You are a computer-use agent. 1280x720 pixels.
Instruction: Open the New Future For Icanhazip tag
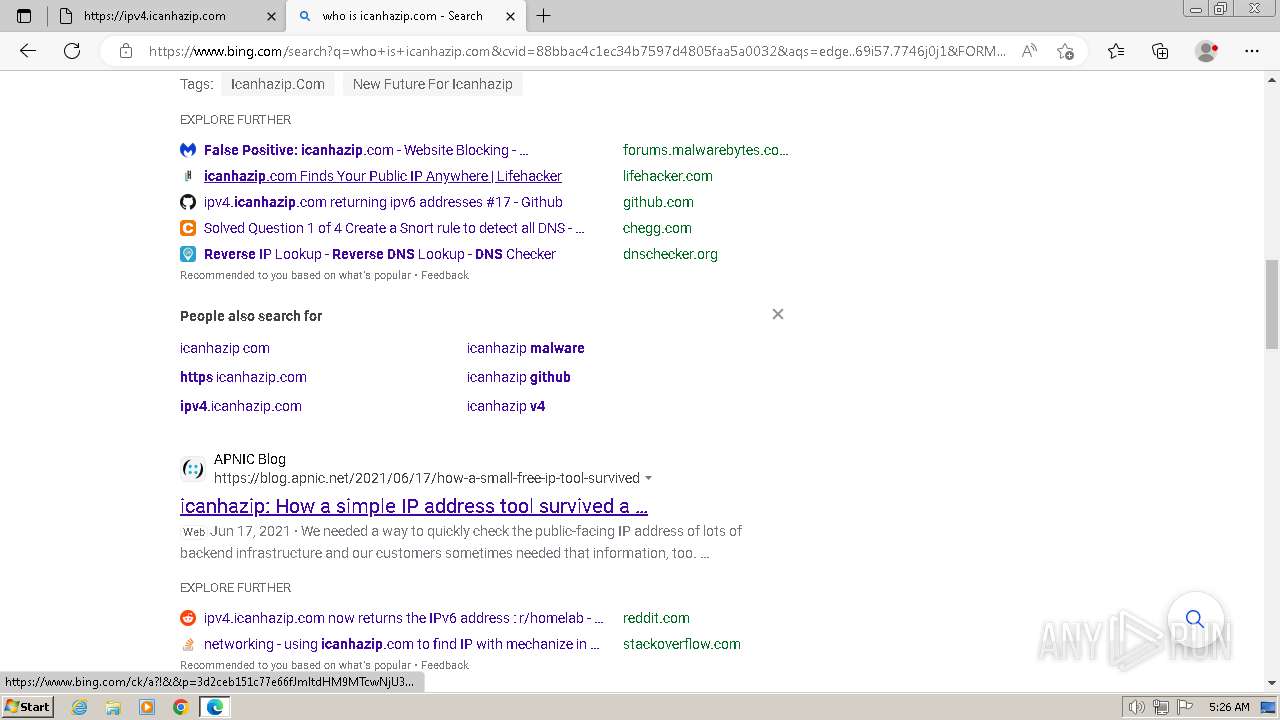coord(432,84)
